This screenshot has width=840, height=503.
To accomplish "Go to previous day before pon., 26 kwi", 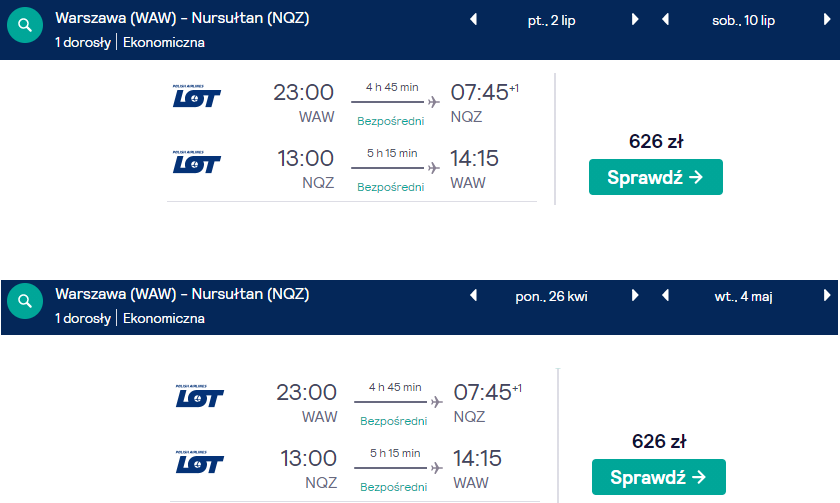I will click(474, 296).
